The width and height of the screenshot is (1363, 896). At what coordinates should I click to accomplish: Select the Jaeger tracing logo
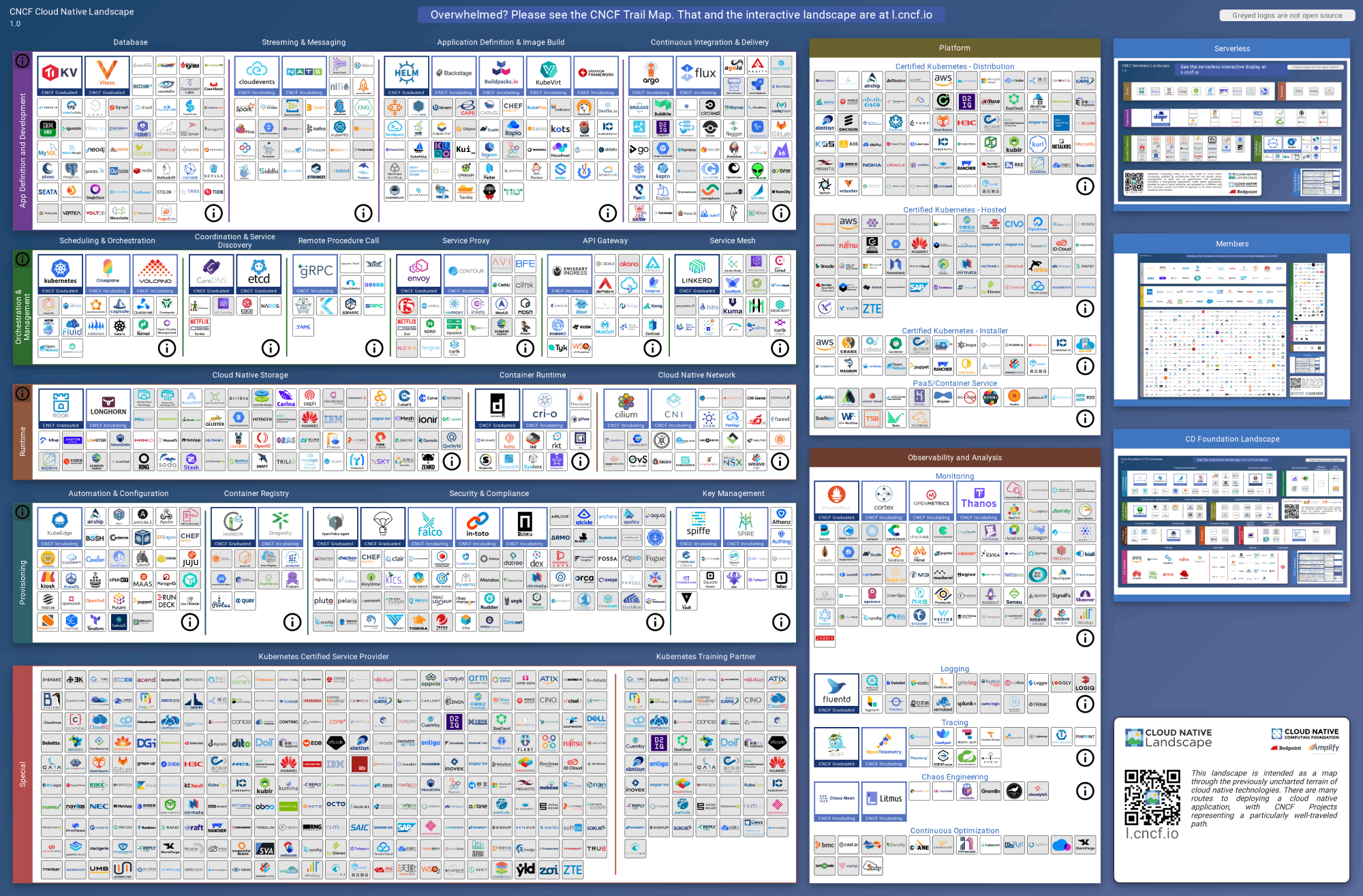(x=837, y=747)
